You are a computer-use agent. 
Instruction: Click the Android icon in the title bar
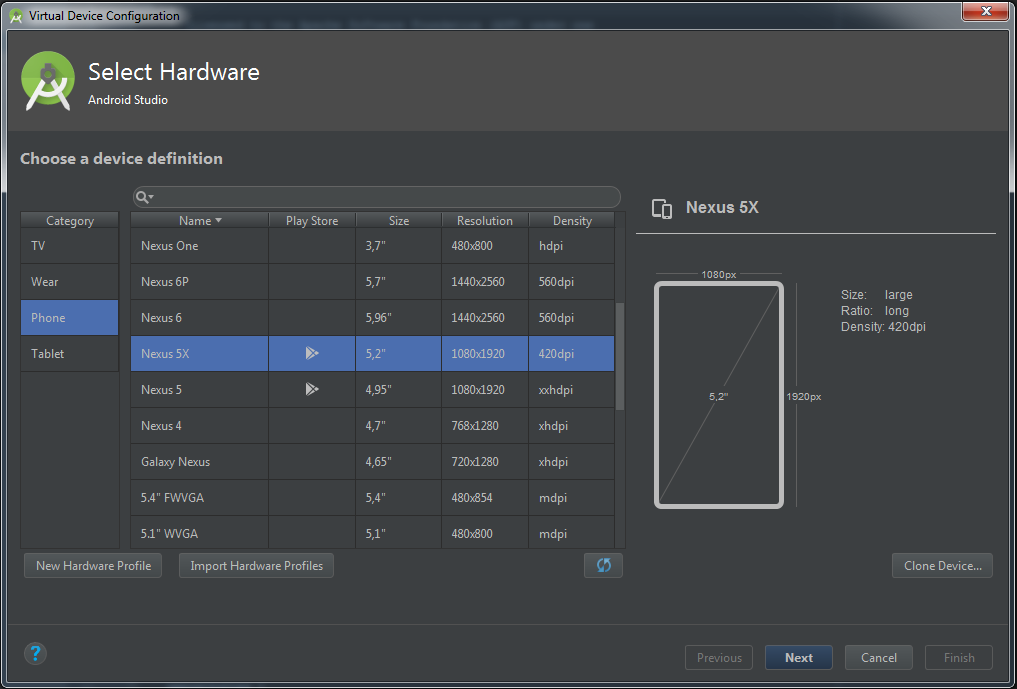(16, 16)
